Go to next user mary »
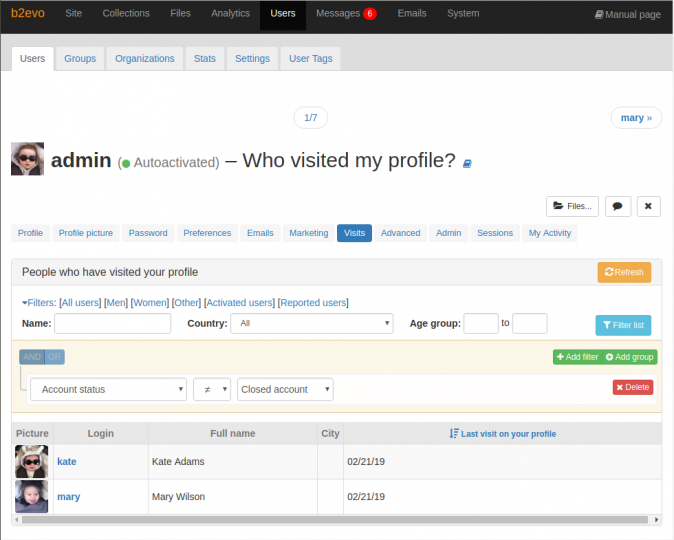This screenshot has height=540, width=674. pos(636,117)
